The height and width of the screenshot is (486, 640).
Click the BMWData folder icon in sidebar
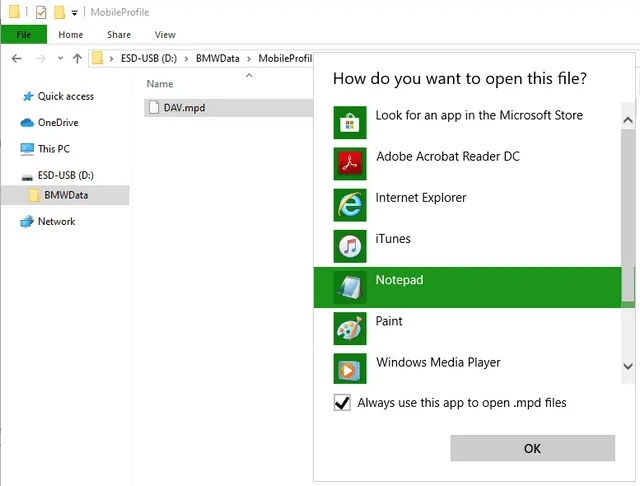(34, 195)
